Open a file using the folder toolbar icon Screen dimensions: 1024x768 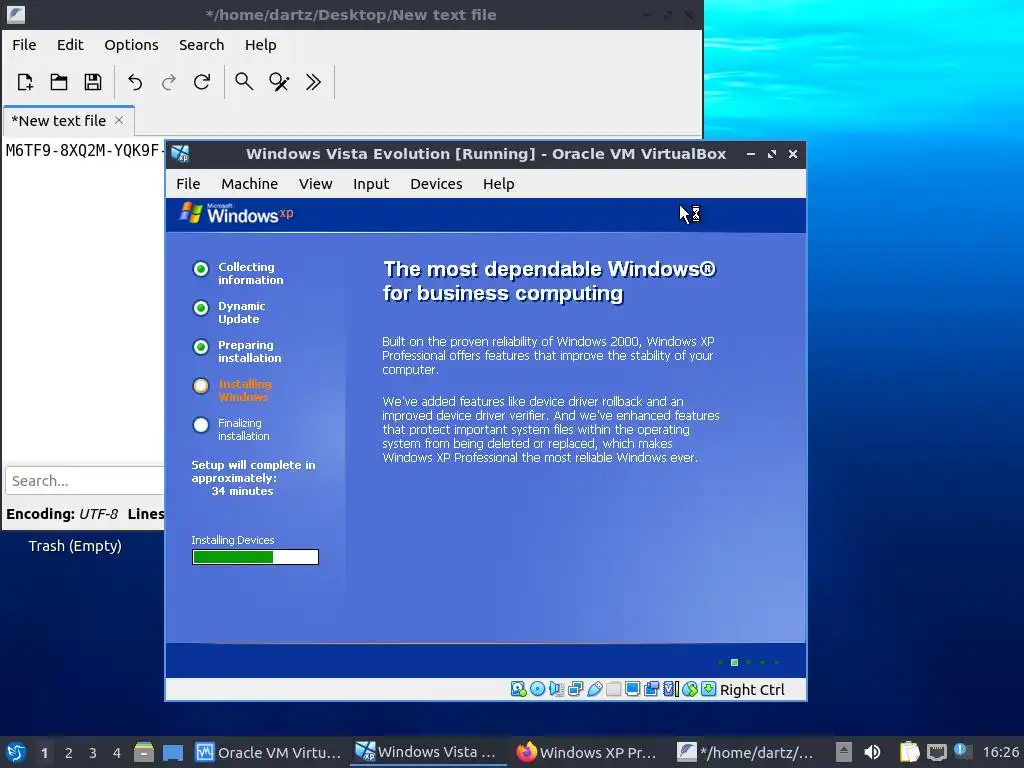tap(59, 82)
